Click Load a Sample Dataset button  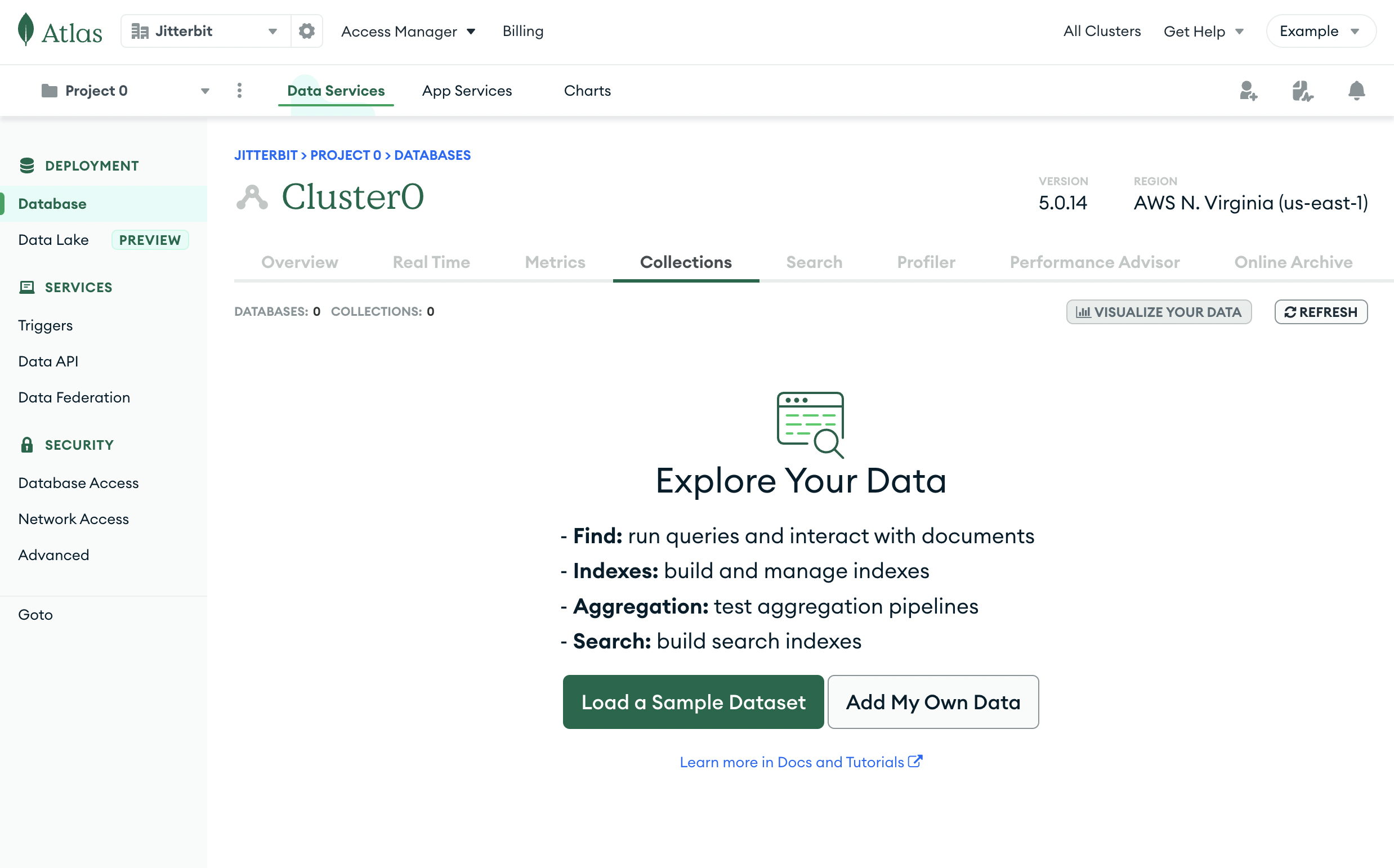pos(693,702)
